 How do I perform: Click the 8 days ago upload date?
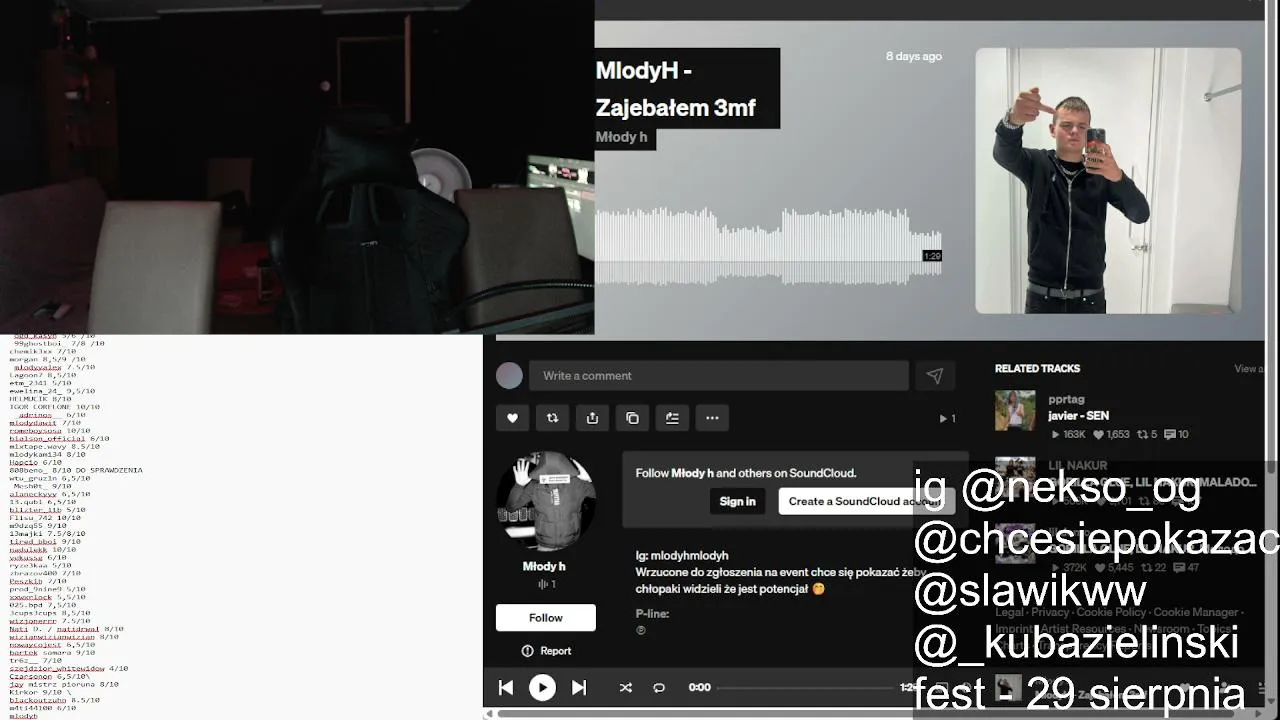tap(914, 56)
